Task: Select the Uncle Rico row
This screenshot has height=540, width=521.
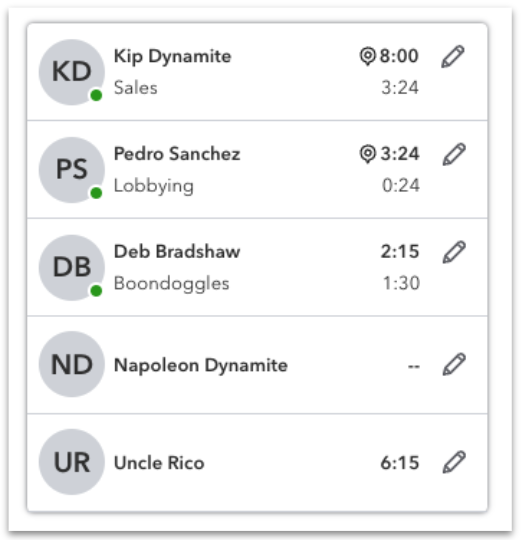Action: pos(257,463)
